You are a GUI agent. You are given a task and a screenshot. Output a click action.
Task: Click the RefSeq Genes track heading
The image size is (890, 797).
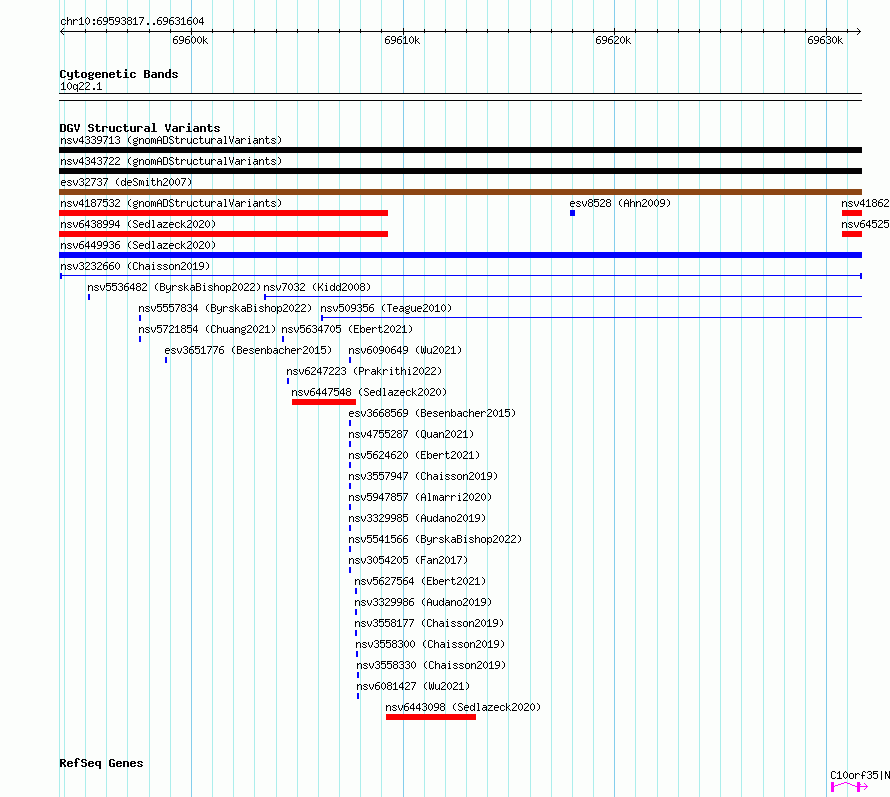[101, 764]
